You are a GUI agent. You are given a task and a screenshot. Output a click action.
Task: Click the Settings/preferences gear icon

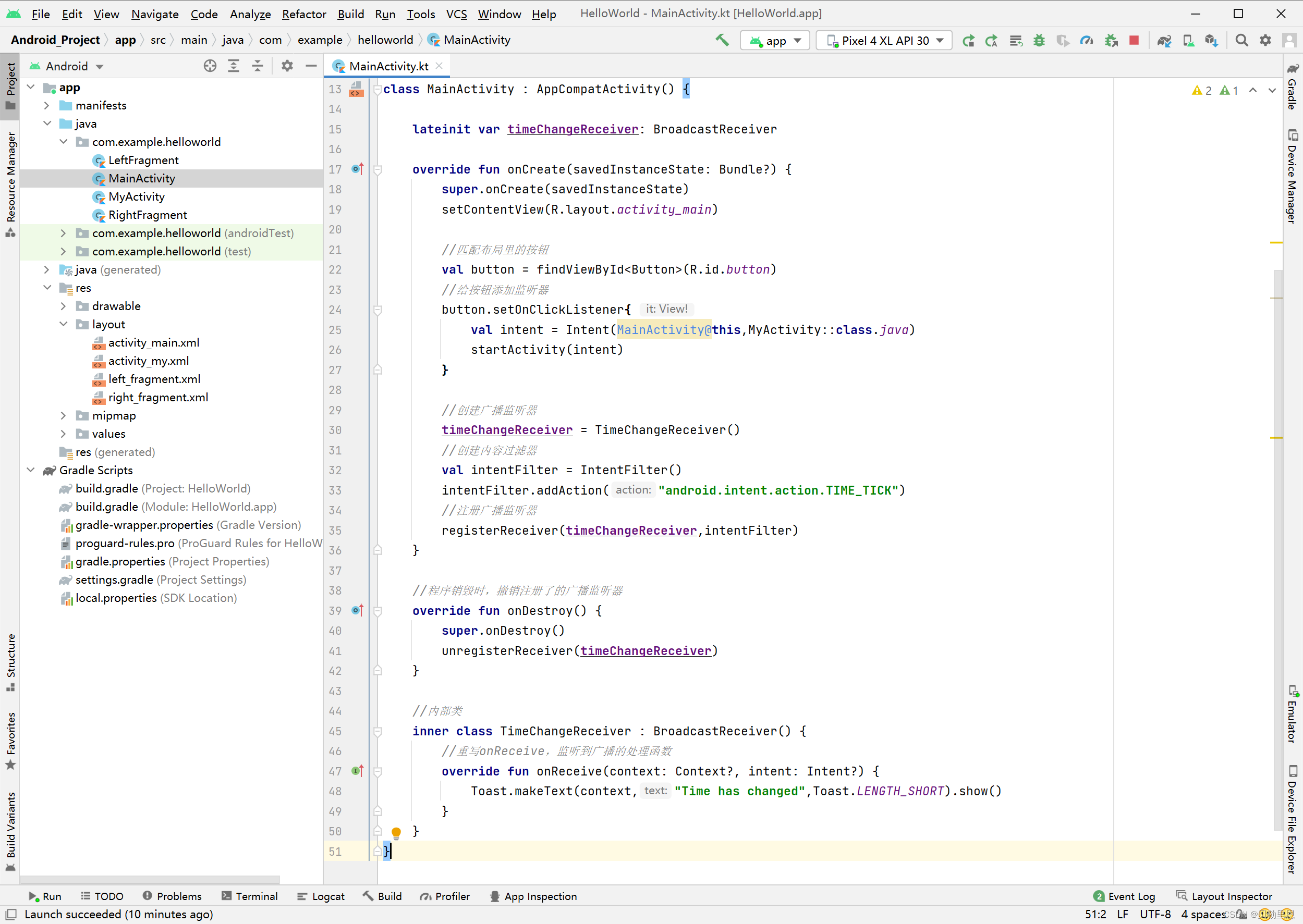tap(1266, 40)
